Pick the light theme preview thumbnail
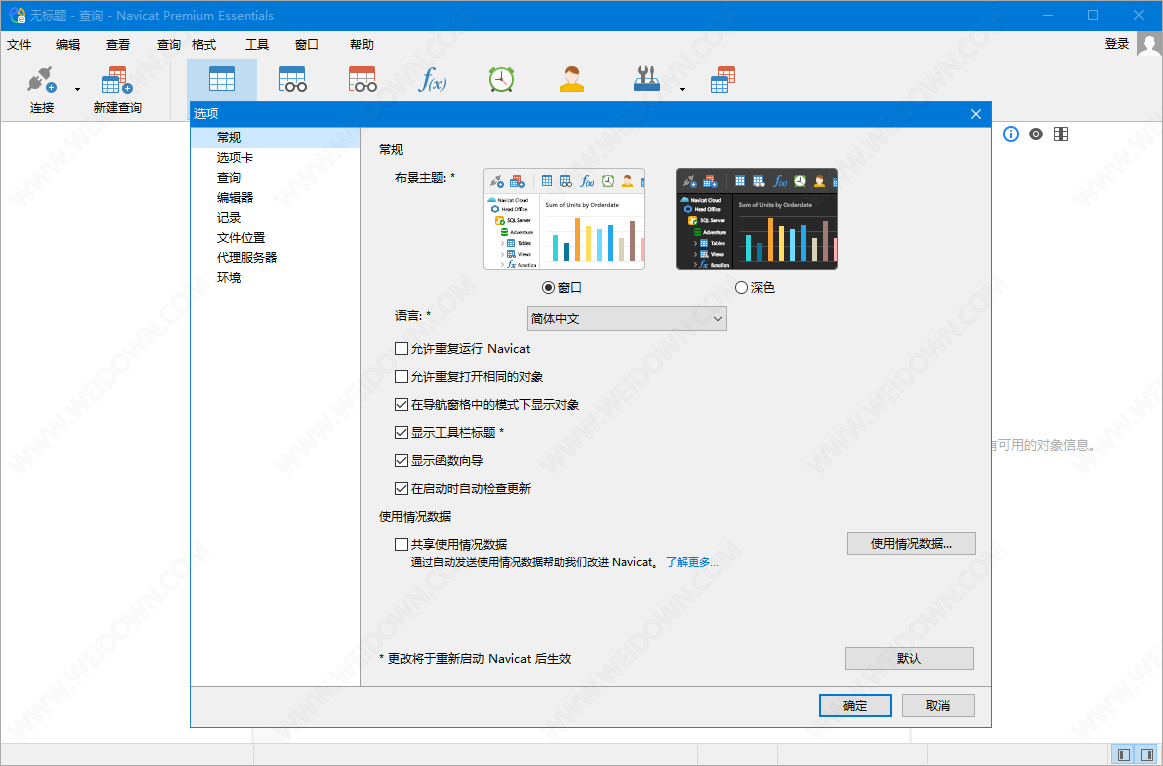 [564, 219]
